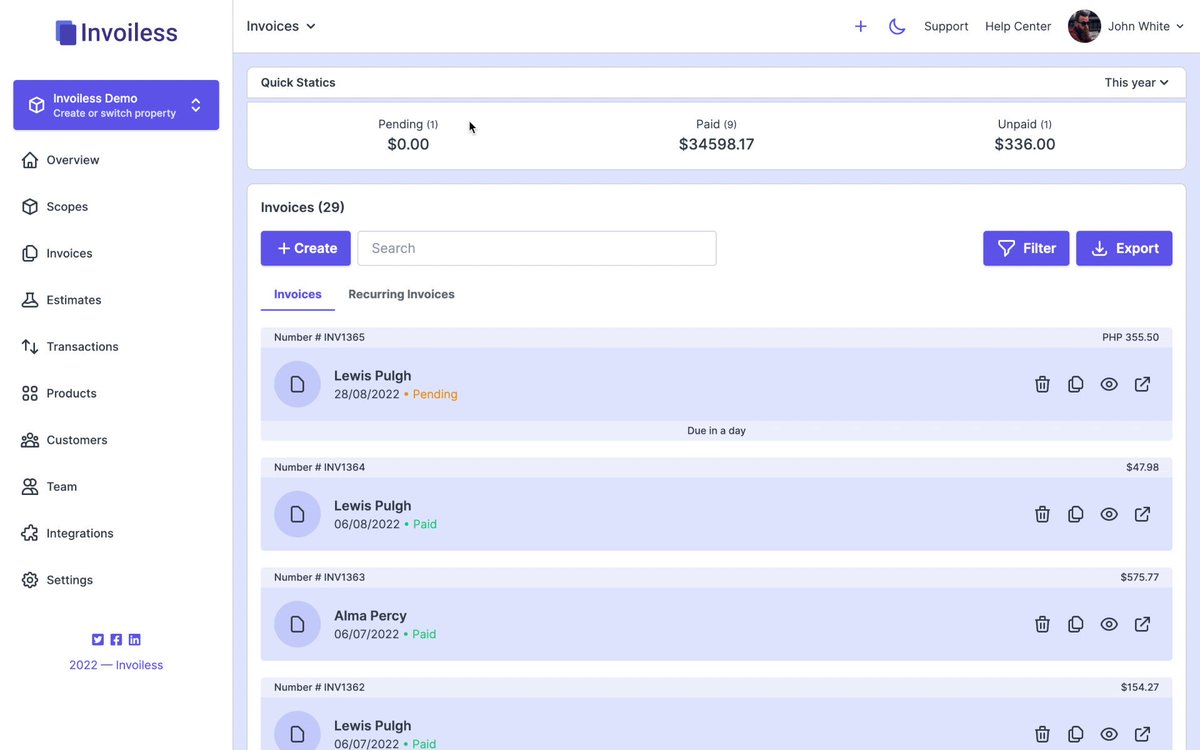Focus the invoice Search field
Viewport: 1200px width, 750px height.
[537, 248]
